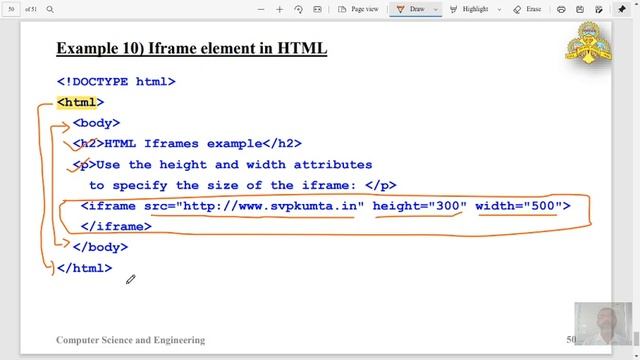640x360 pixels.
Task: Click the height="300" attribute
Action: [x=420, y=206]
